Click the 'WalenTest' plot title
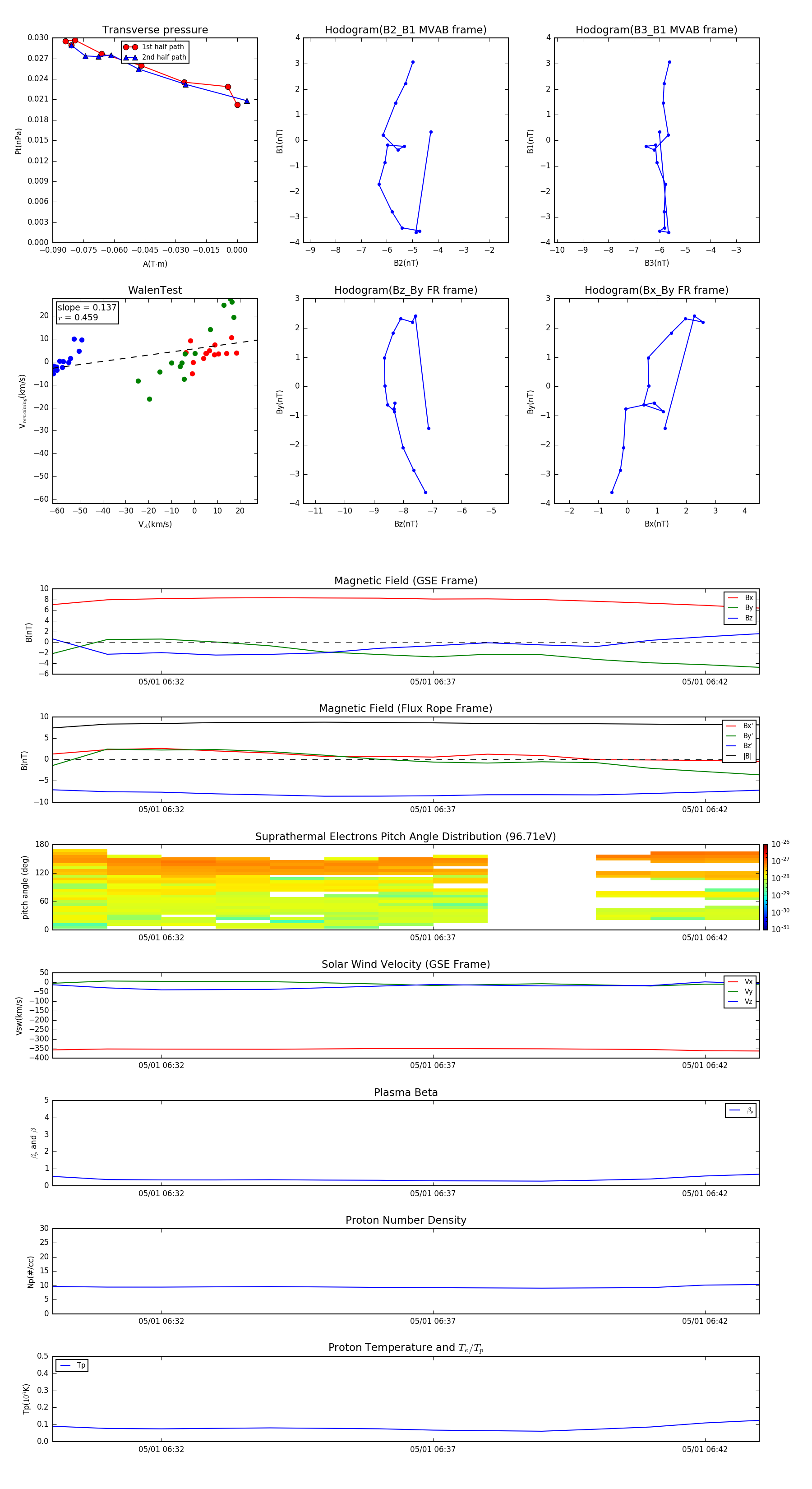Viewport: 812px width, 1489px height. coord(155,290)
